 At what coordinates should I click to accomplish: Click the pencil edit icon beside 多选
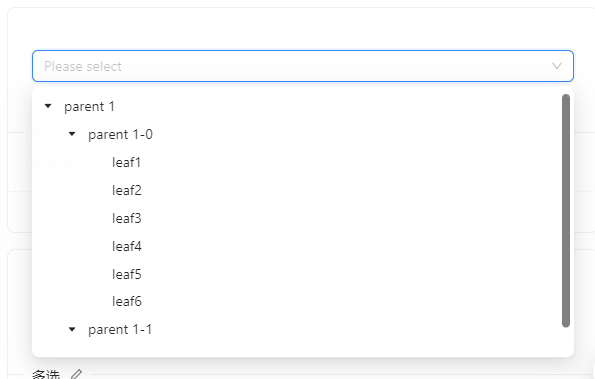click(x=77, y=374)
